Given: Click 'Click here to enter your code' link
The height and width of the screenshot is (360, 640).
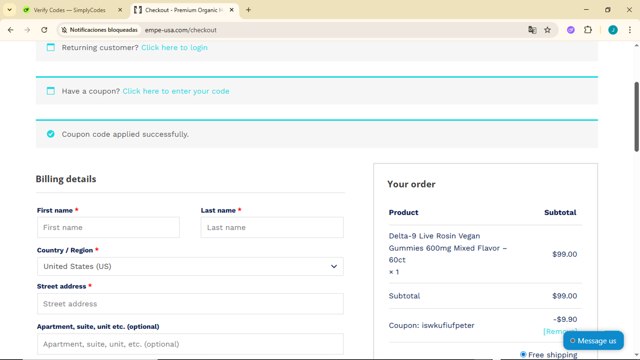Looking at the screenshot, I should pyautogui.click(x=176, y=91).
